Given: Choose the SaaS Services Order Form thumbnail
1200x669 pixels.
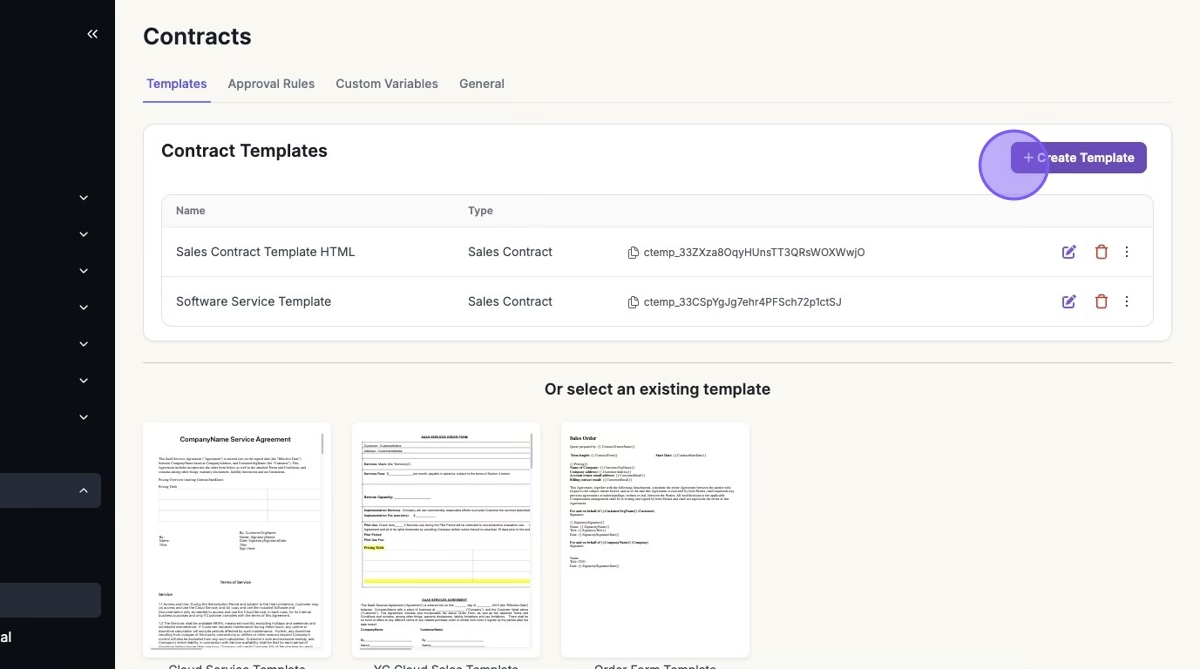Looking at the screenshot, I should [x=446, y=540].
